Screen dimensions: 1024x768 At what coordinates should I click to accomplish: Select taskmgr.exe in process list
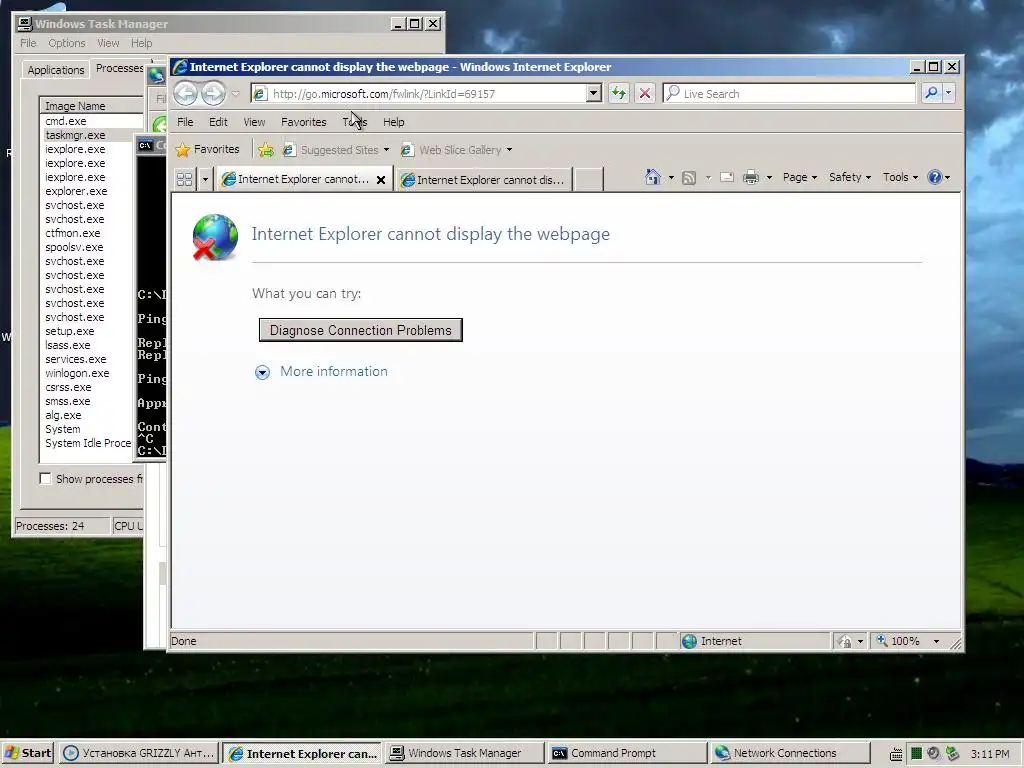pos(75,135)
